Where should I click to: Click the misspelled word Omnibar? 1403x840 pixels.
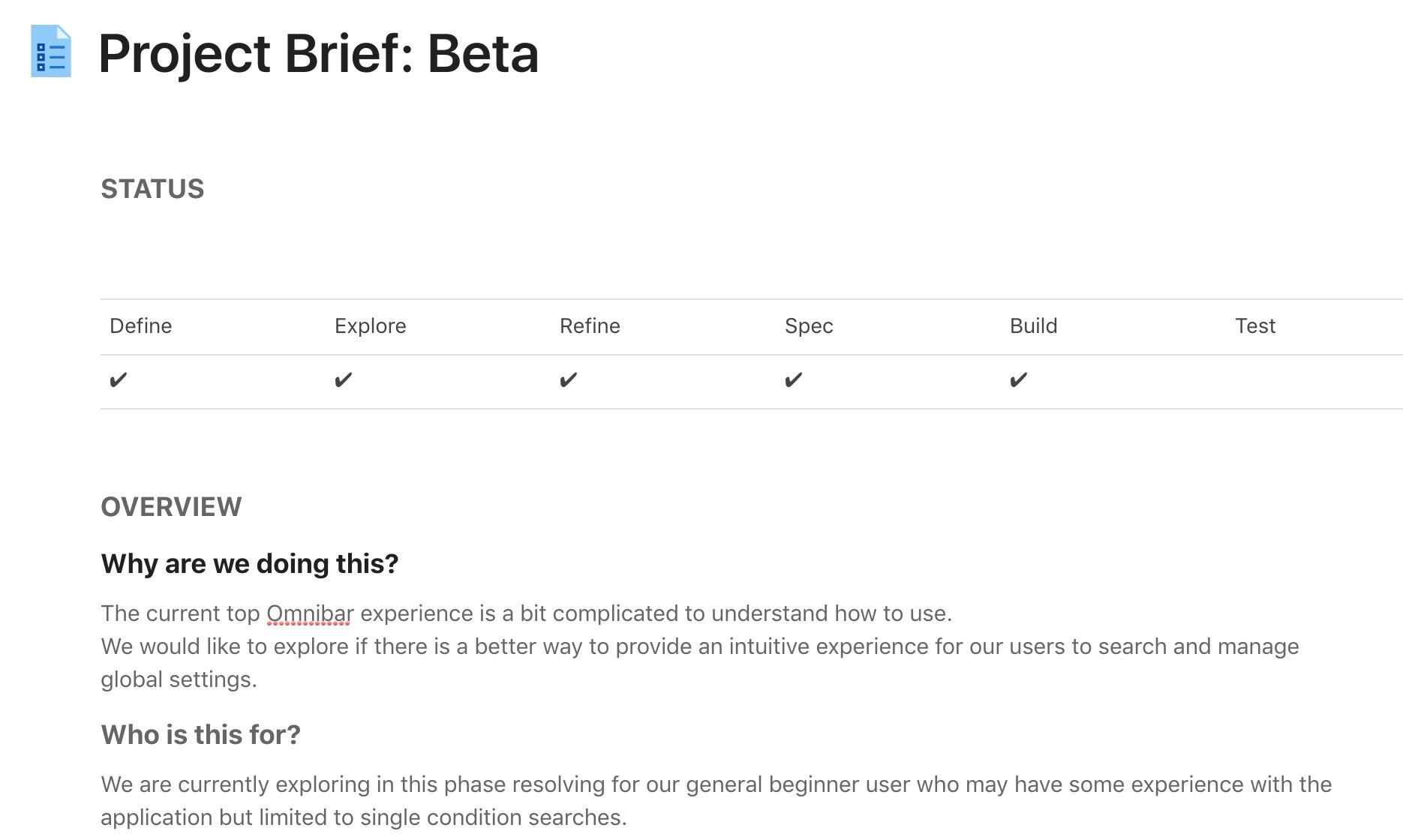(310, 613)
